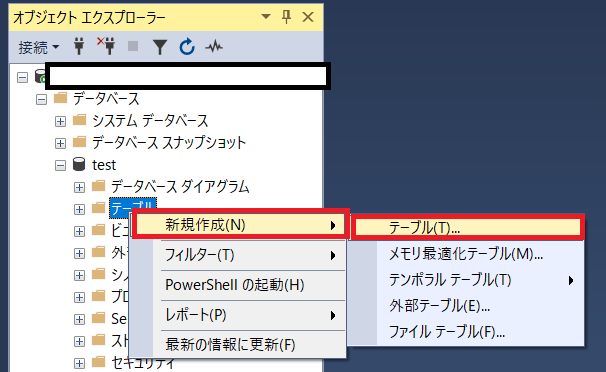Click the データベース folder icon

click(x=61, y=98)
